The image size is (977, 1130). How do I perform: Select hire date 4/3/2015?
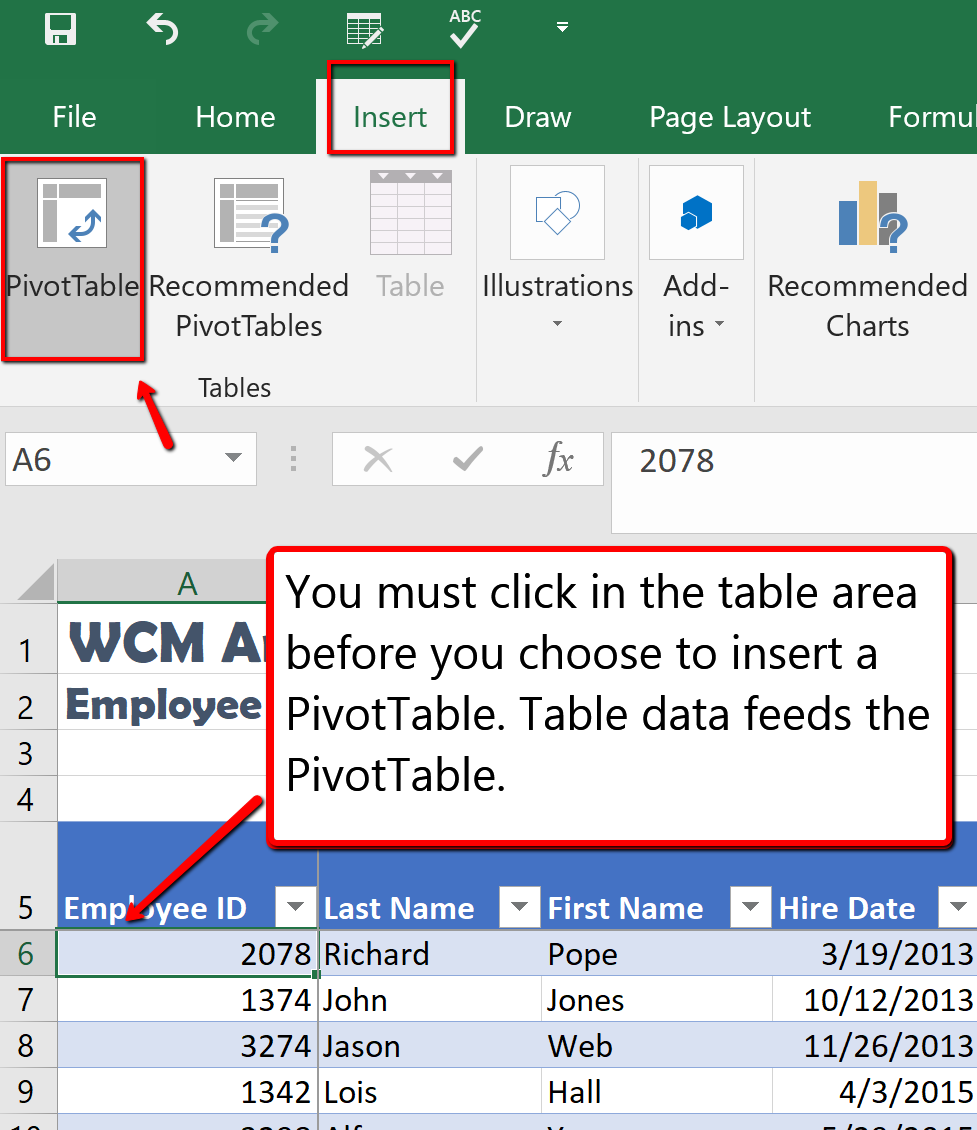pos(875,1092)
